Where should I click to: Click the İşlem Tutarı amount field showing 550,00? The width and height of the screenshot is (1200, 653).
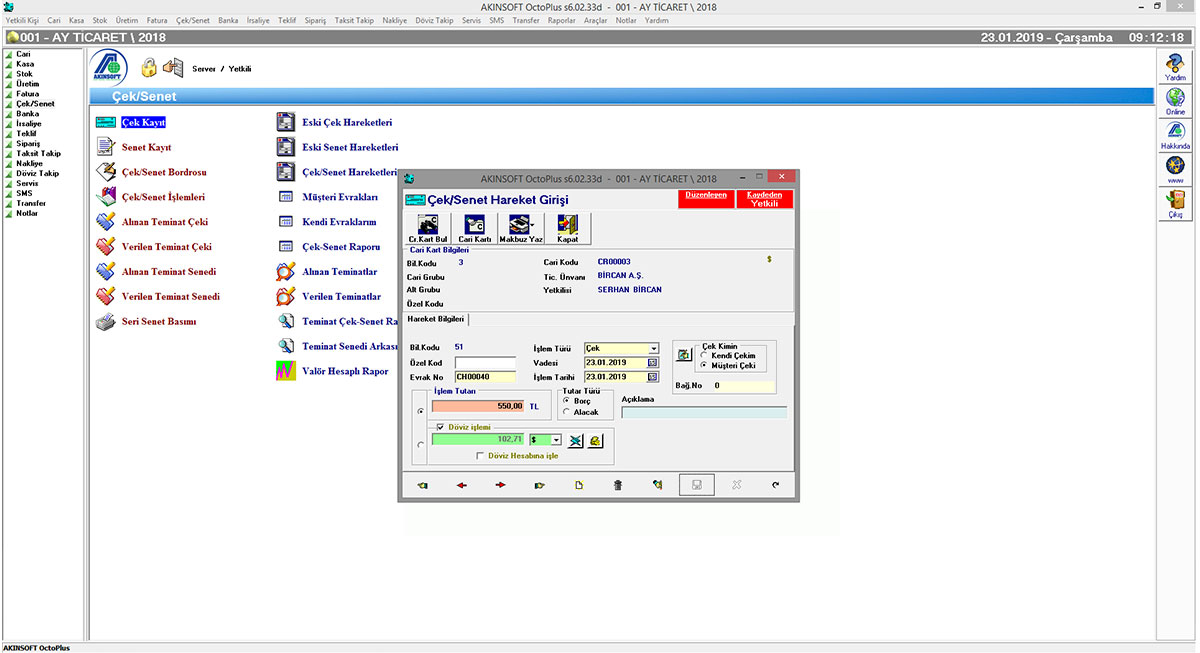478,407
